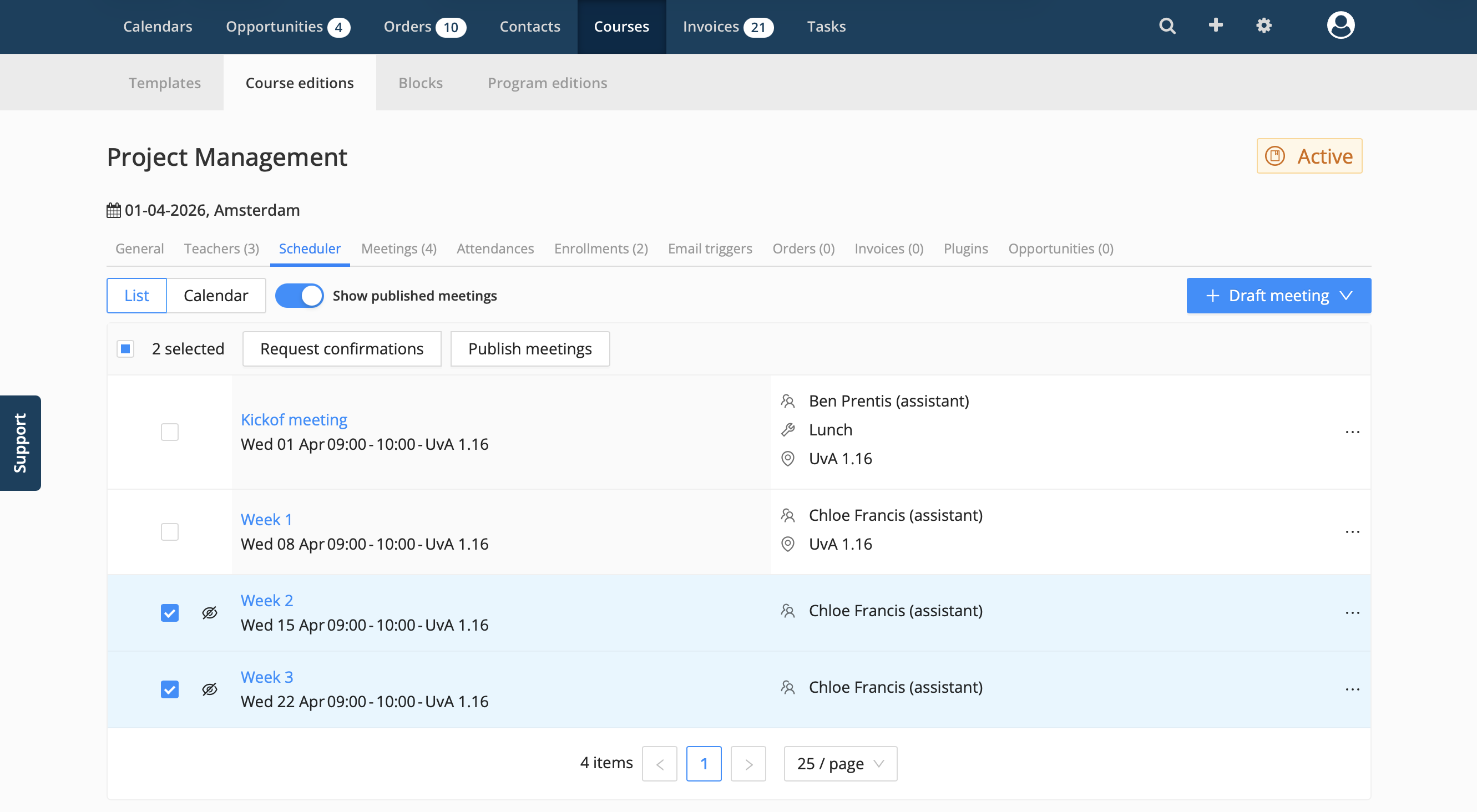Viewport: 1477px width, 812px height.
Task: Uncheck the Week 3 checkbox
Action: click(x=170, y=689)
